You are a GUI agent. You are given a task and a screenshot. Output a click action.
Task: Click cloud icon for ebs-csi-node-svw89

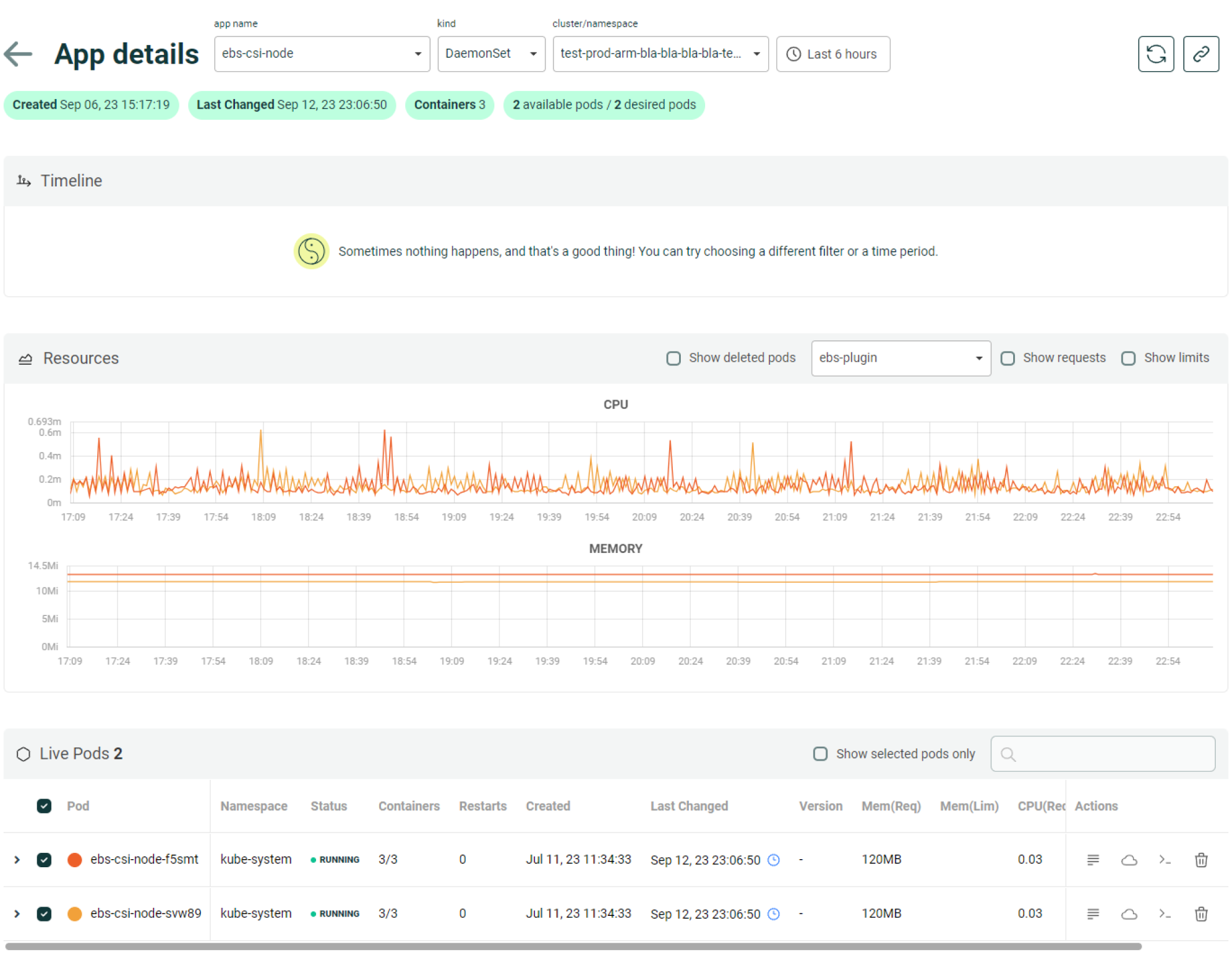pos(1129,914)
